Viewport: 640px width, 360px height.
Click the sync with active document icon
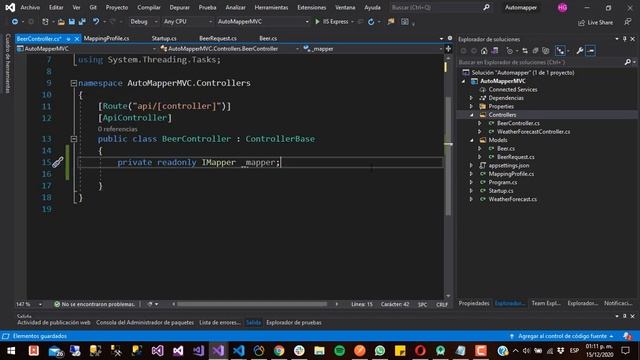[525, 51]
